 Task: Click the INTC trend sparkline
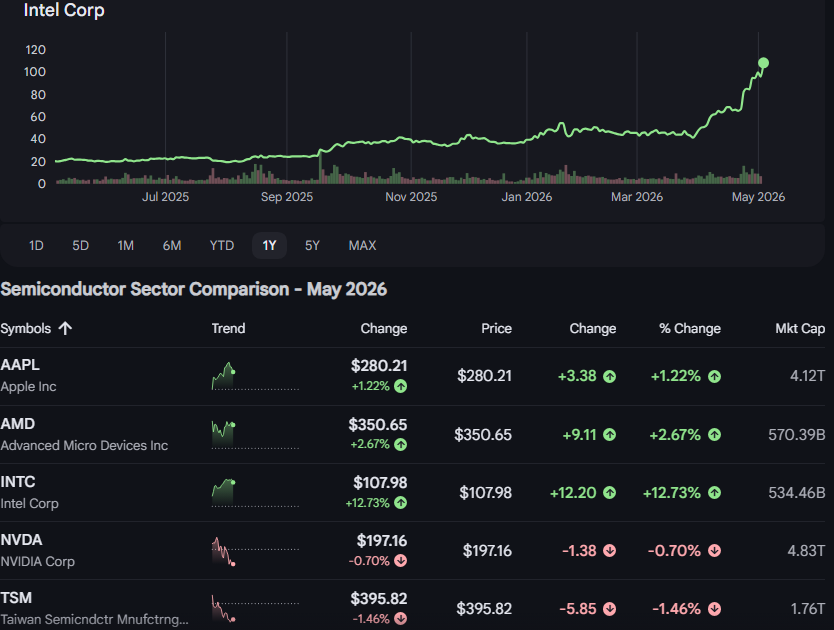tap(255, 492)
